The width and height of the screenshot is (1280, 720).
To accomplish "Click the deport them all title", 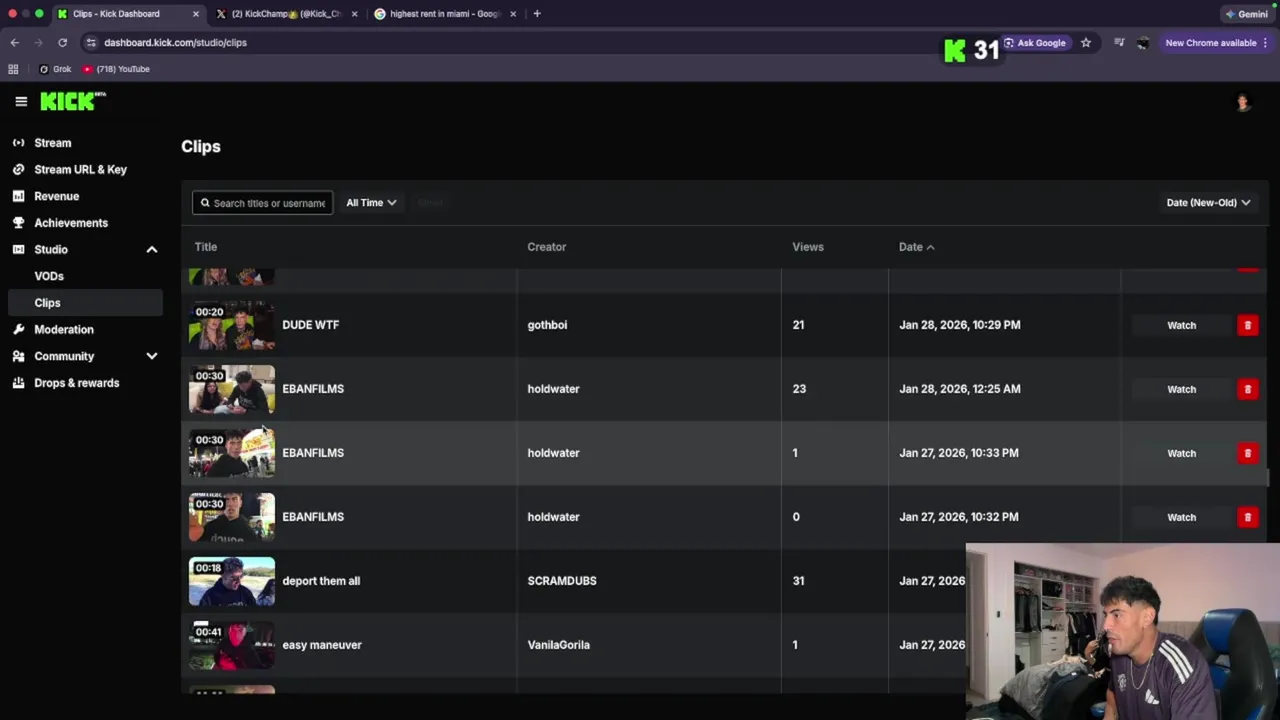I will tap(321, 581).
